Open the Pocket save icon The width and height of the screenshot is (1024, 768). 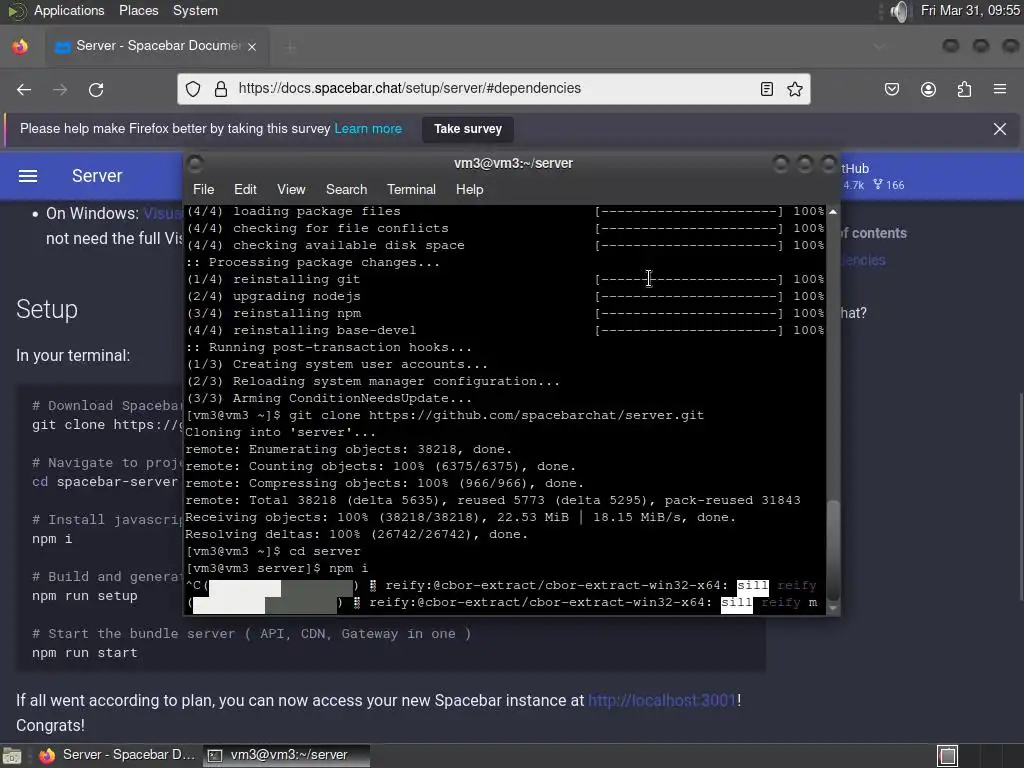pos(891,89)
